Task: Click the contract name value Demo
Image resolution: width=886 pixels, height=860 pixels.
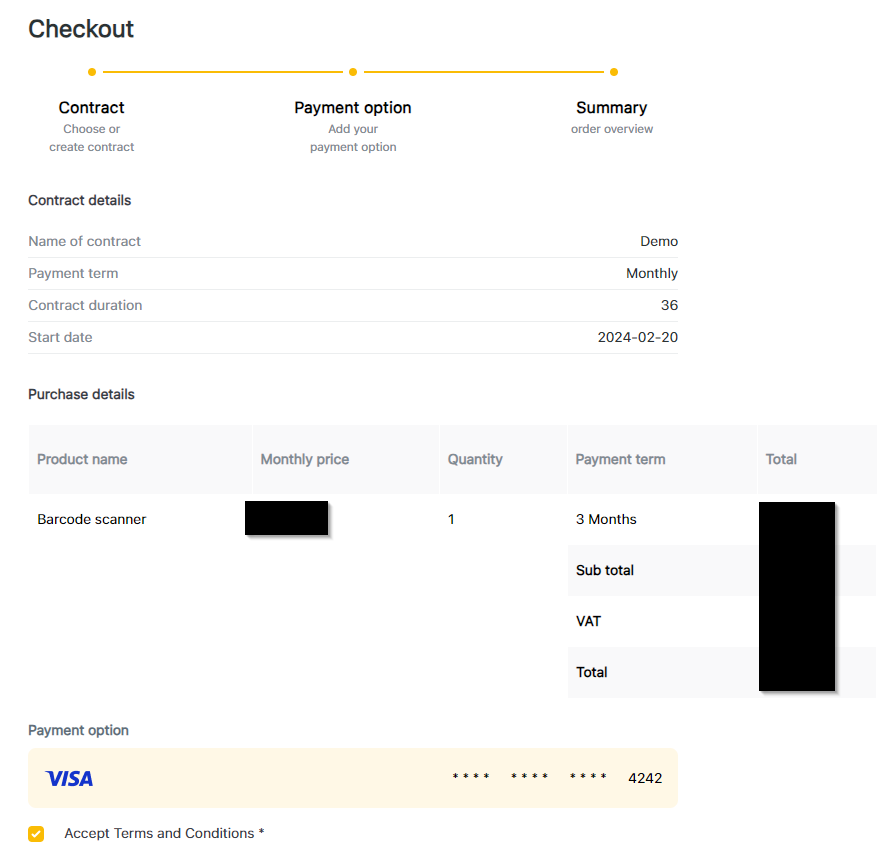Action: coord(659,242)
